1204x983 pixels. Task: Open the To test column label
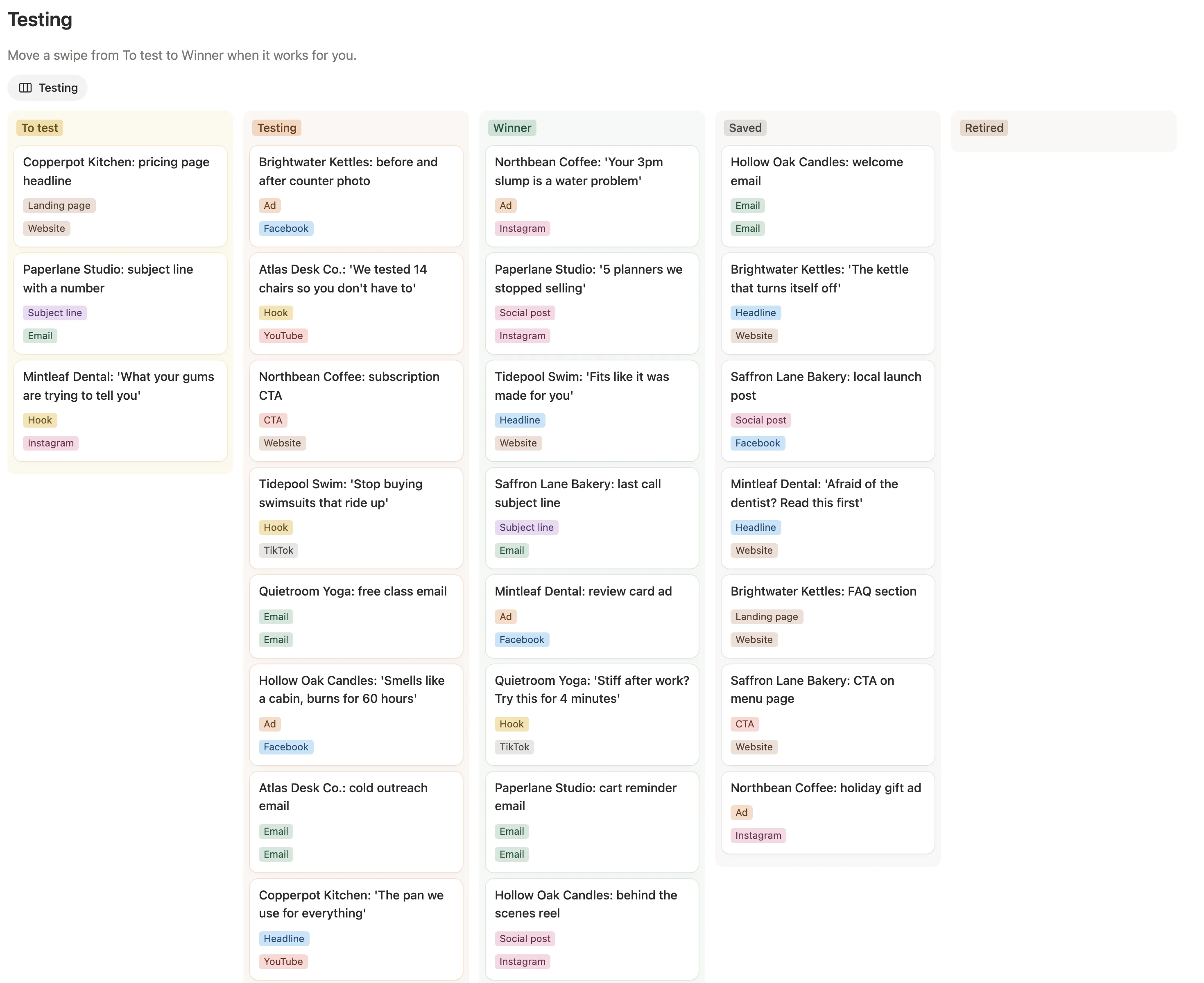[x=40, y=128]
